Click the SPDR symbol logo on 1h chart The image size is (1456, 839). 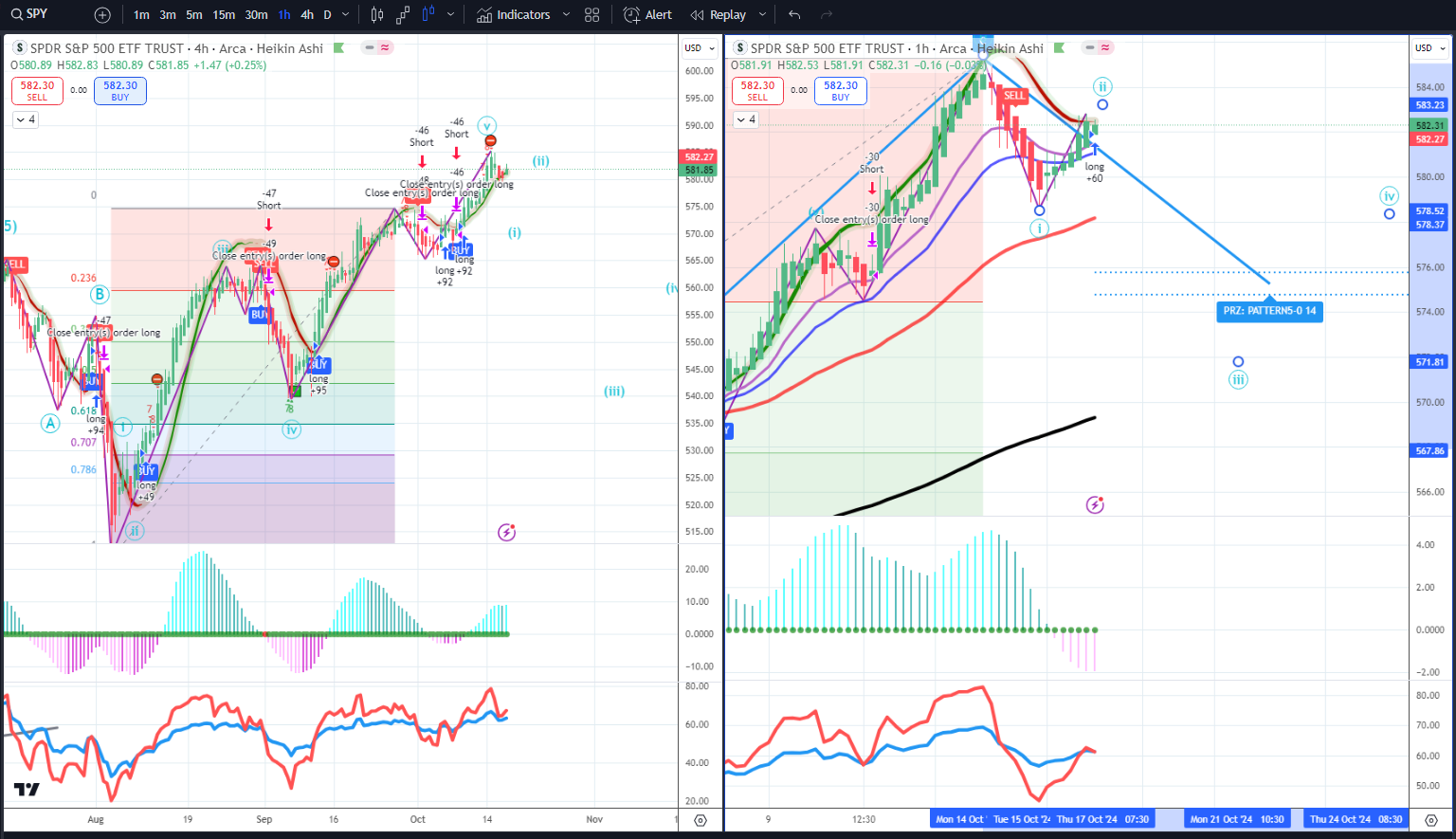(x=740, y=48)
